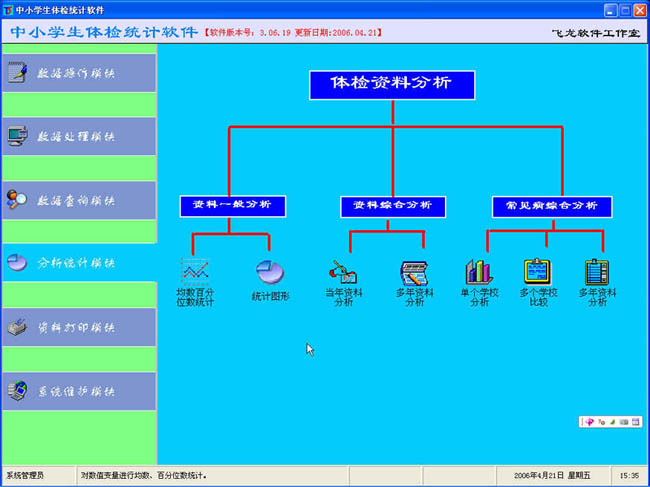Click the app icon in the title bar
The height and width of the screenshot is (487, 650).
(x=8, y=9)
